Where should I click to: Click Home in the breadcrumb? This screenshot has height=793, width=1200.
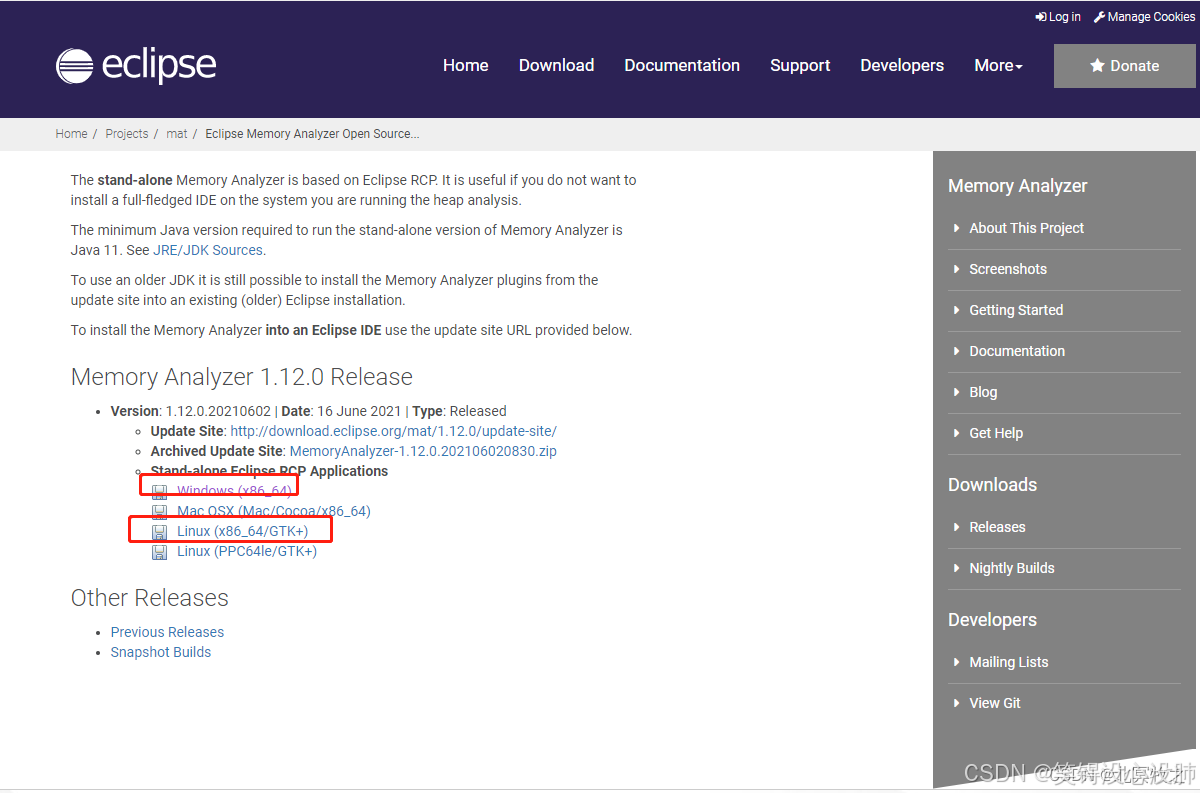coord(71,134)
